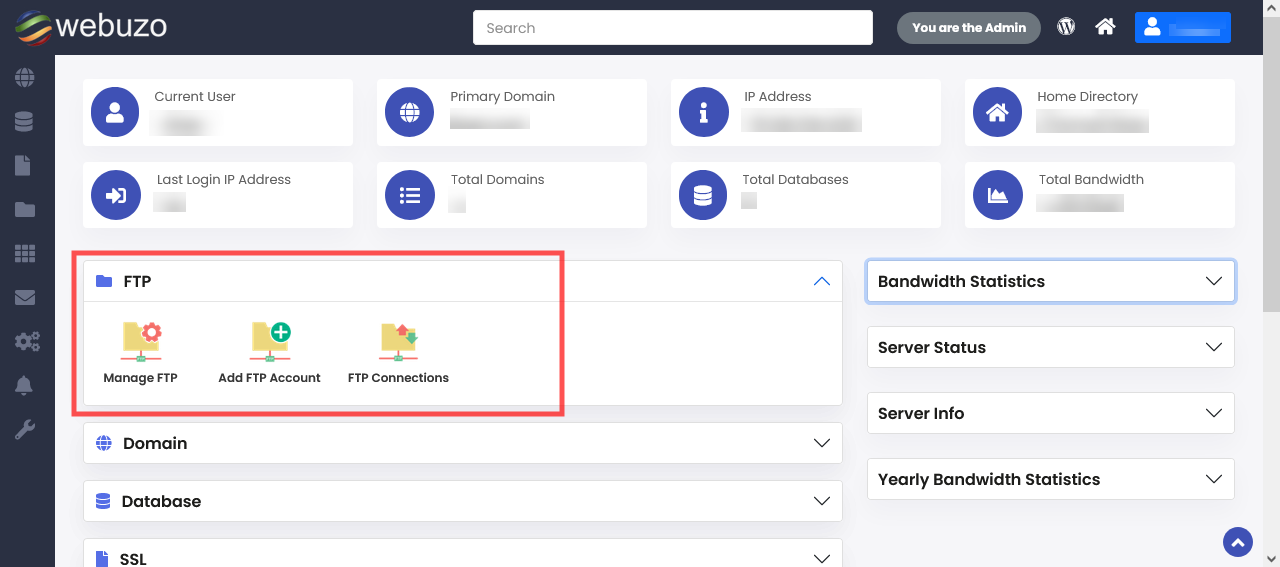Open the bell notifications icon in sidebar
The image size is (1280, 567).
(x=25, y=386)
